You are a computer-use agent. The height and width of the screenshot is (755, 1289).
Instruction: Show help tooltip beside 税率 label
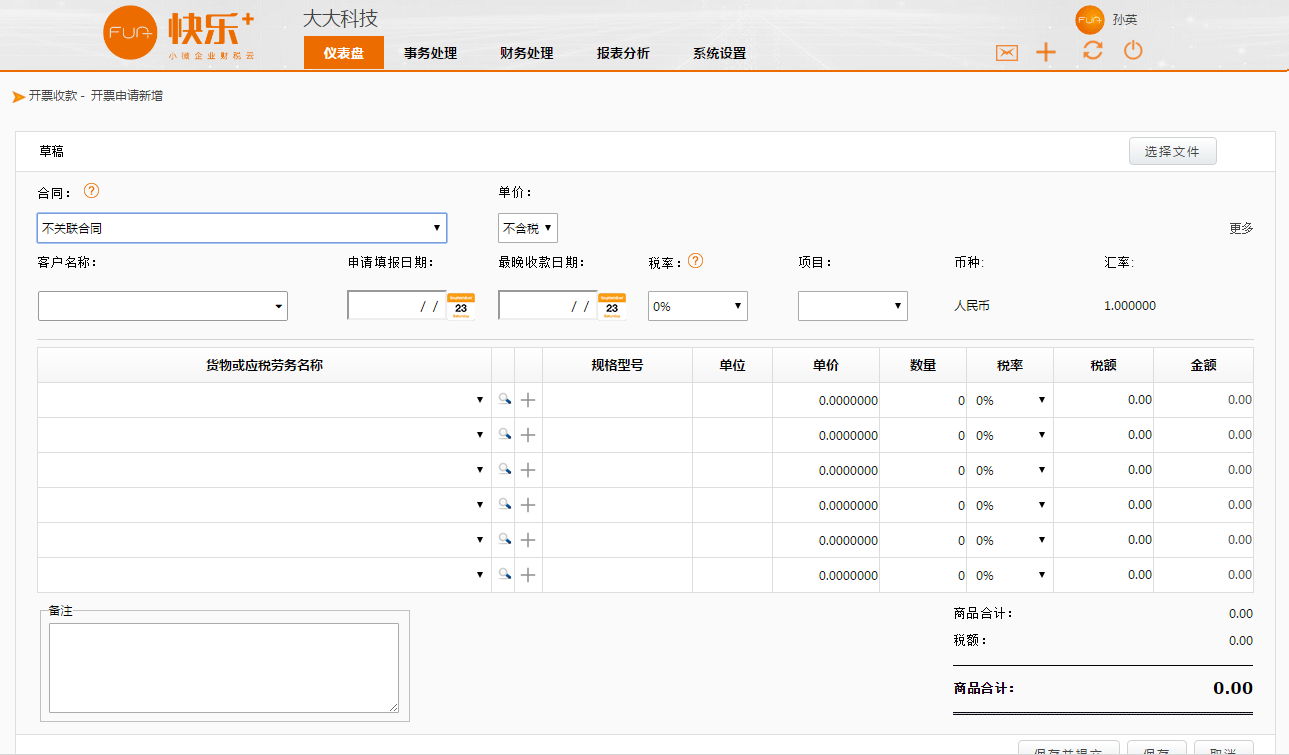pos(696,261)
